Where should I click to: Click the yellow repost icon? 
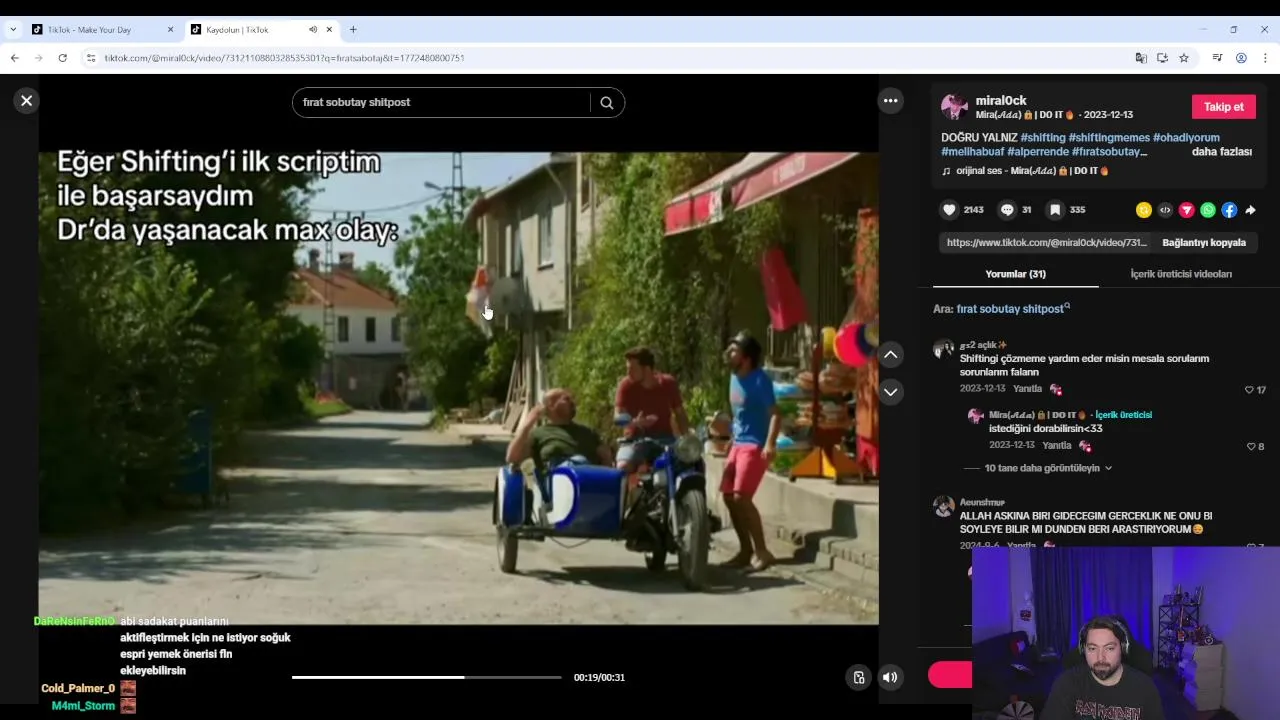(x=1144, y=210)
